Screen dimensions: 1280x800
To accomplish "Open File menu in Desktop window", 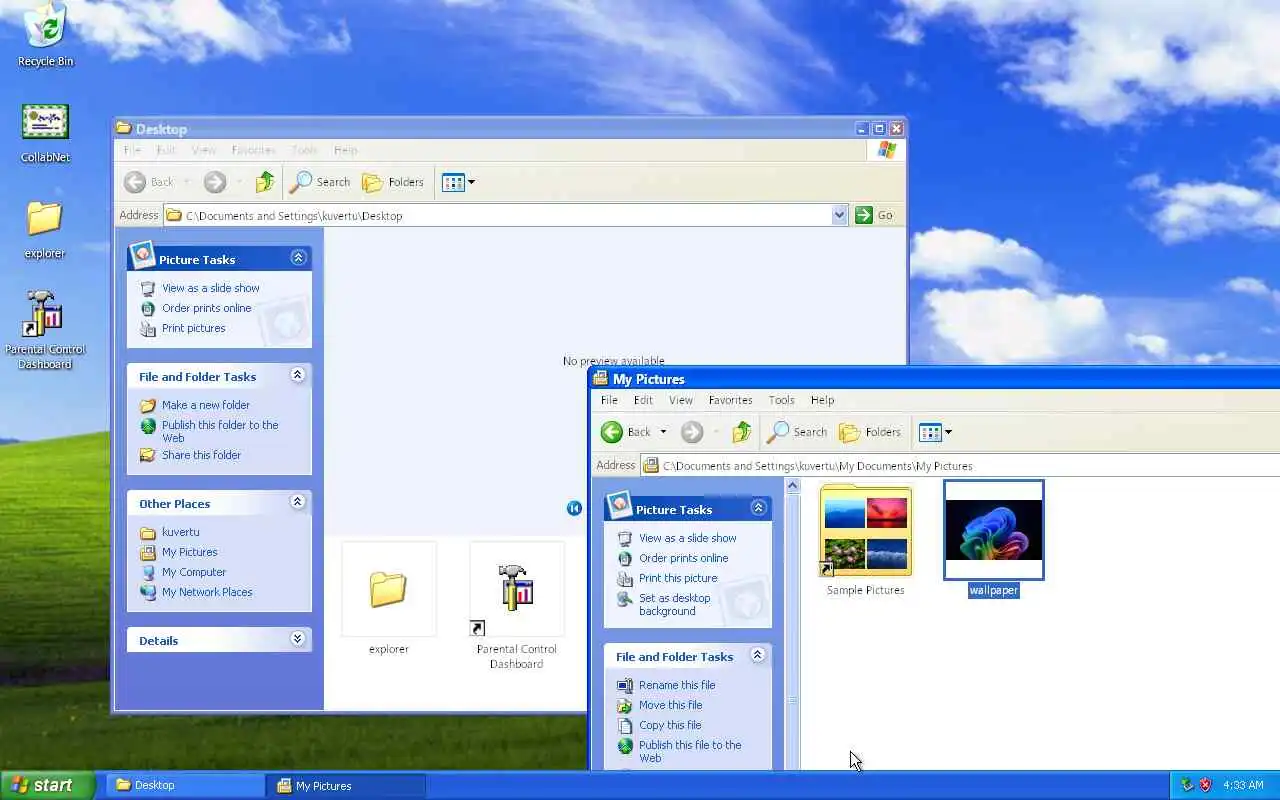I will (x=132, y=150).
